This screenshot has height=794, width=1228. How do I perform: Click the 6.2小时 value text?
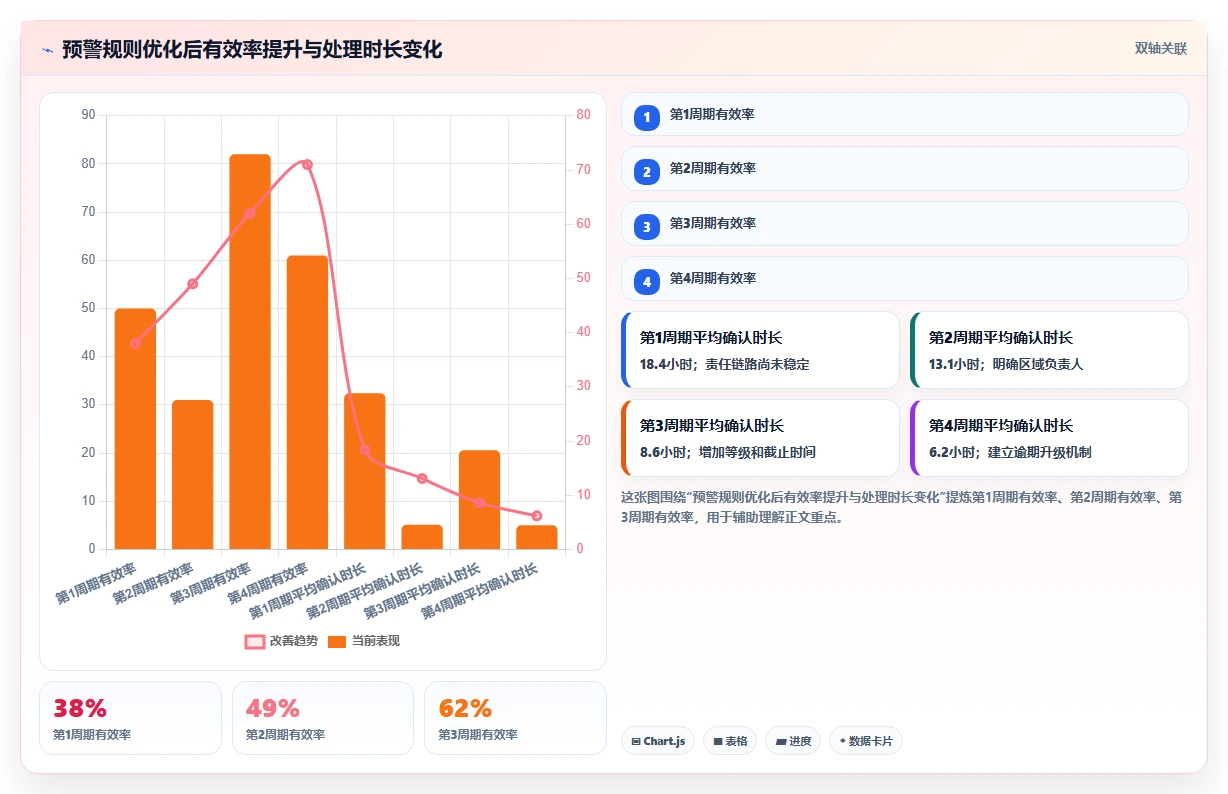click(x=950, y=452)
